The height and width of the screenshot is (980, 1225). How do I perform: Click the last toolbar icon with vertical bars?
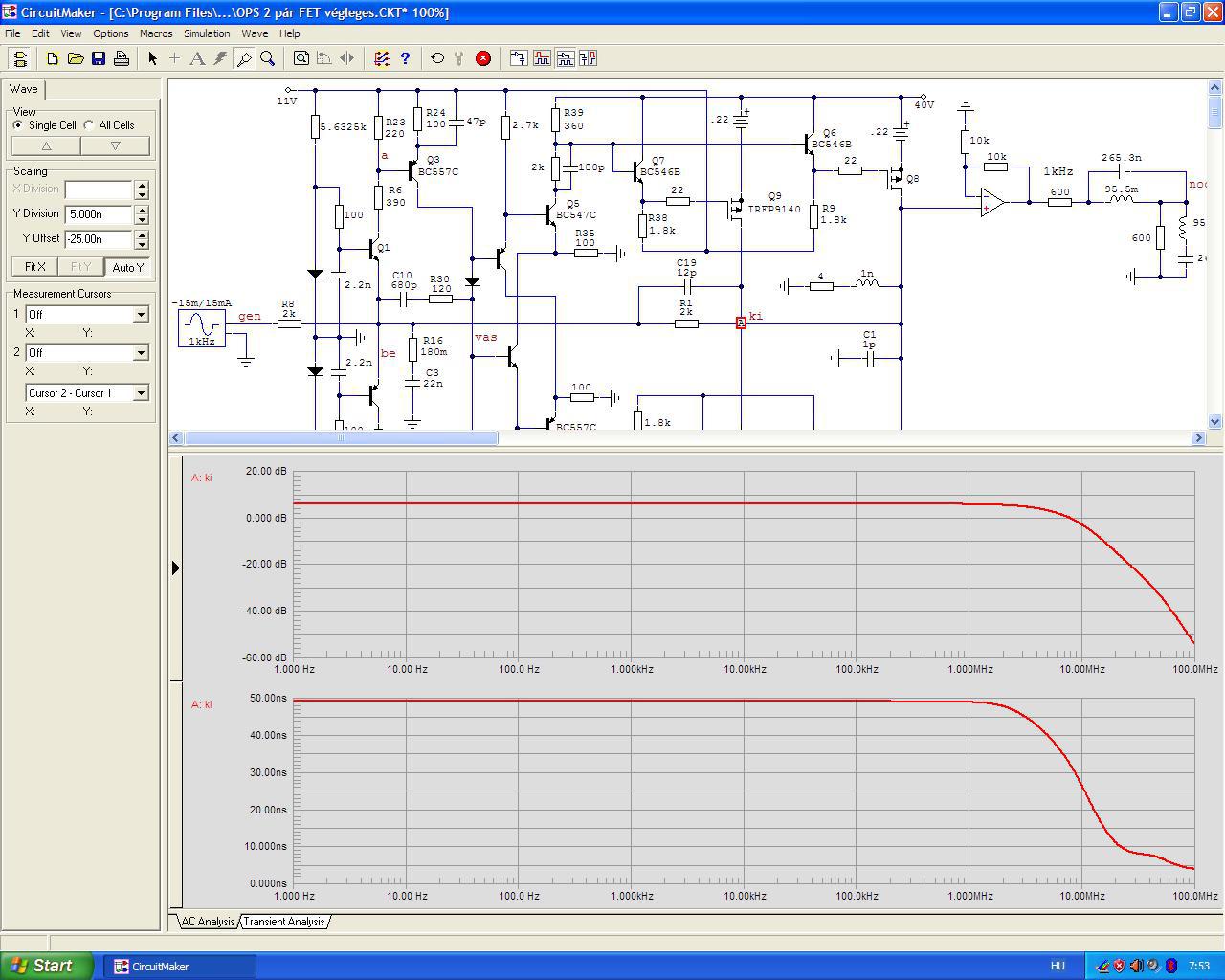(588, 58)
